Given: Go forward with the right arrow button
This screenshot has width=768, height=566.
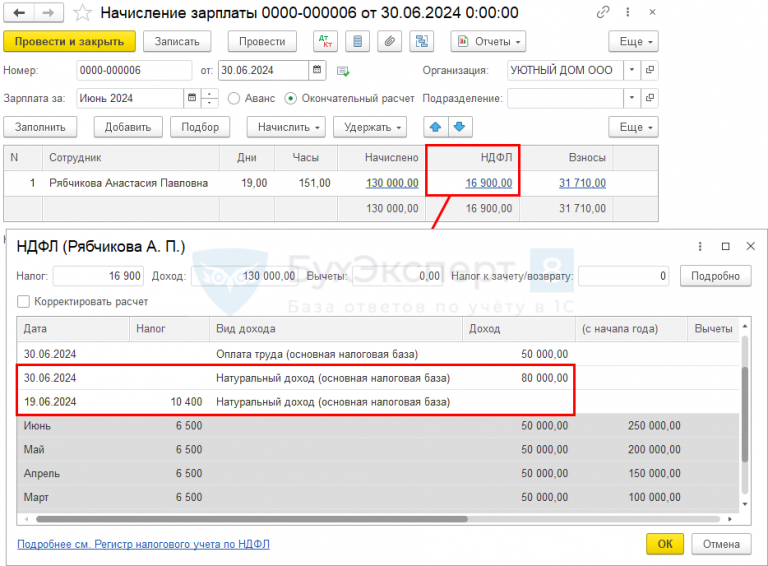Looking at the screenshot, I should pyautogui.click(x=48, y=13).
